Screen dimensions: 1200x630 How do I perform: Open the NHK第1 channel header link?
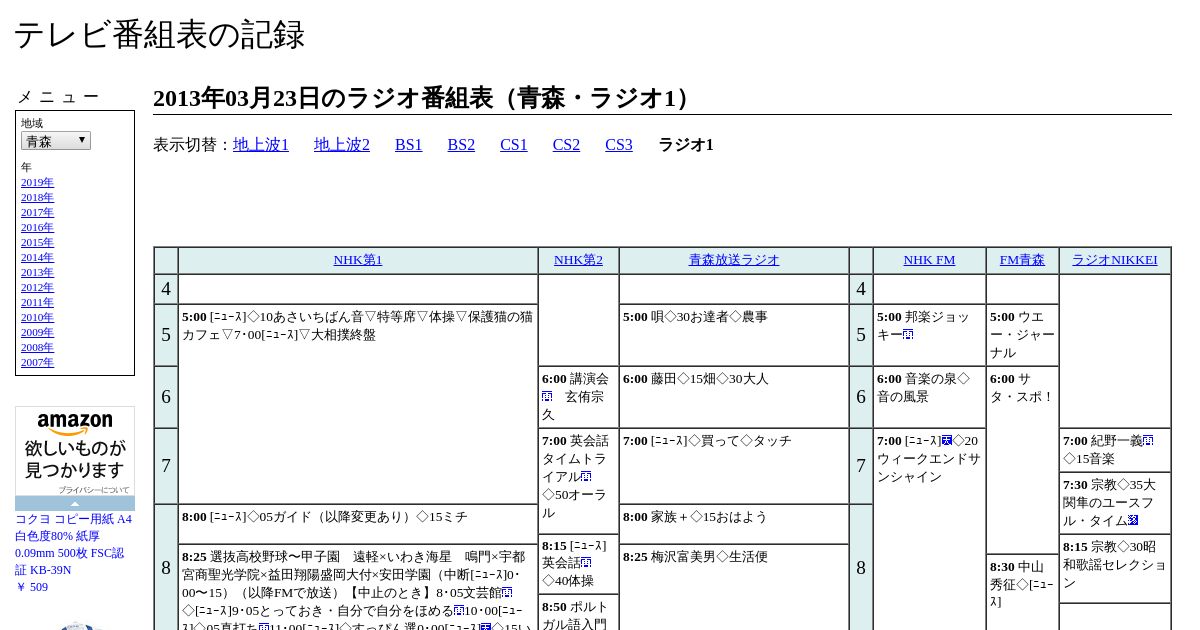(x=358, y=260)
